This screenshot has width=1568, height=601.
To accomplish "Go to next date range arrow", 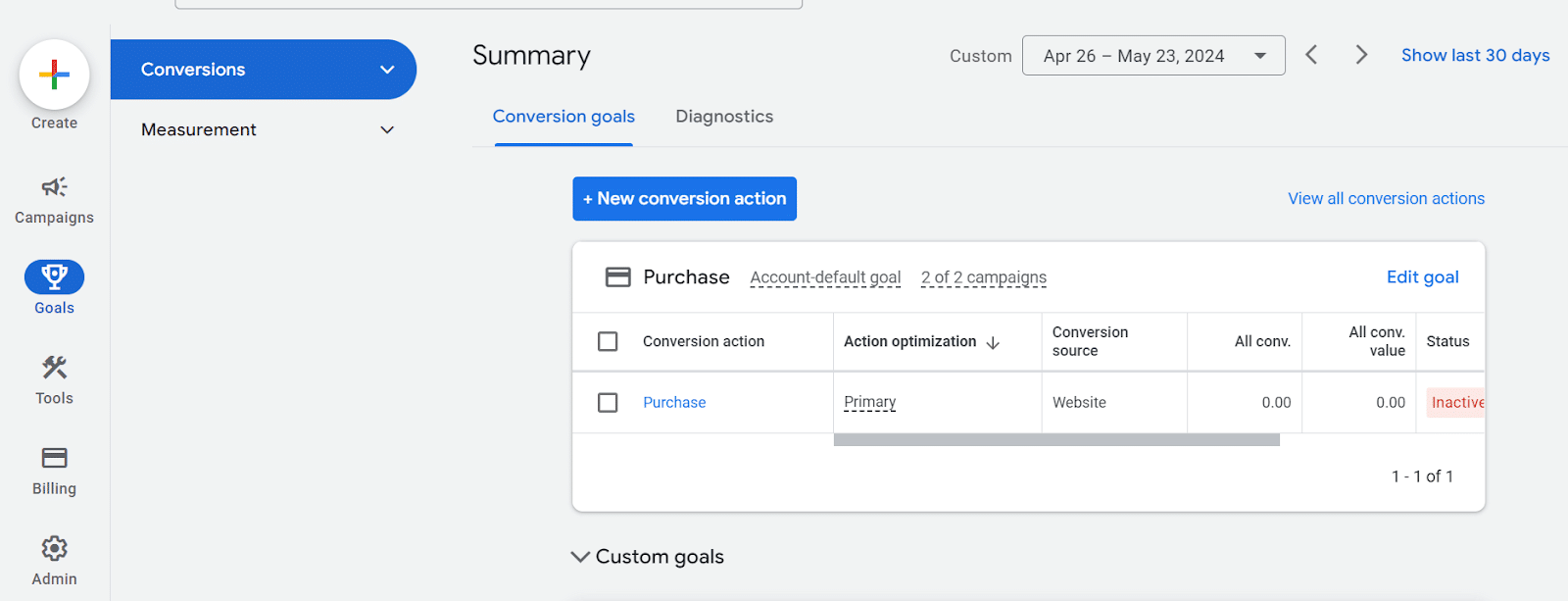I will click(1361, 55).
